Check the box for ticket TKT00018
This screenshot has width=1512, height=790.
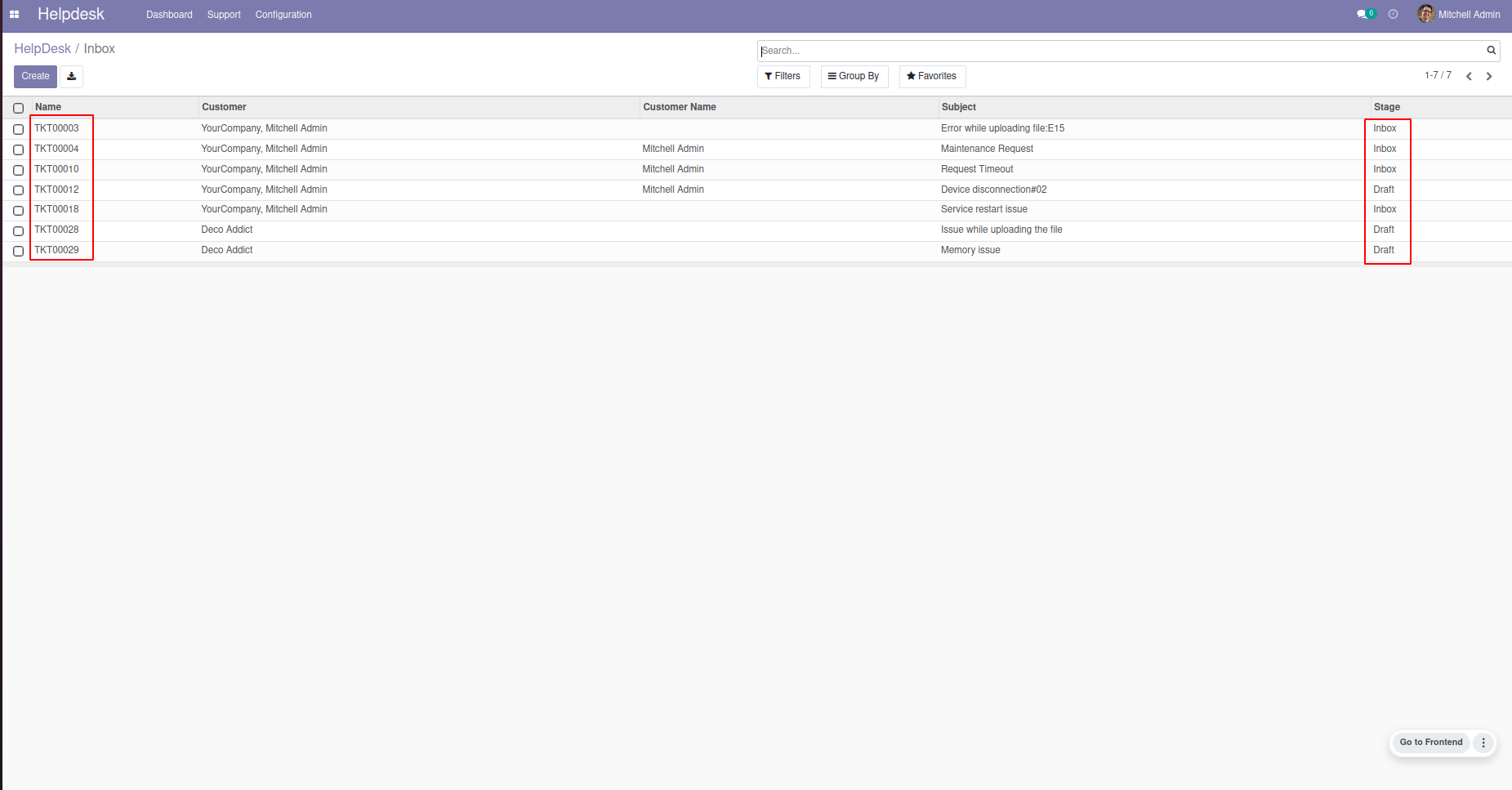click(x=18, y=210)
